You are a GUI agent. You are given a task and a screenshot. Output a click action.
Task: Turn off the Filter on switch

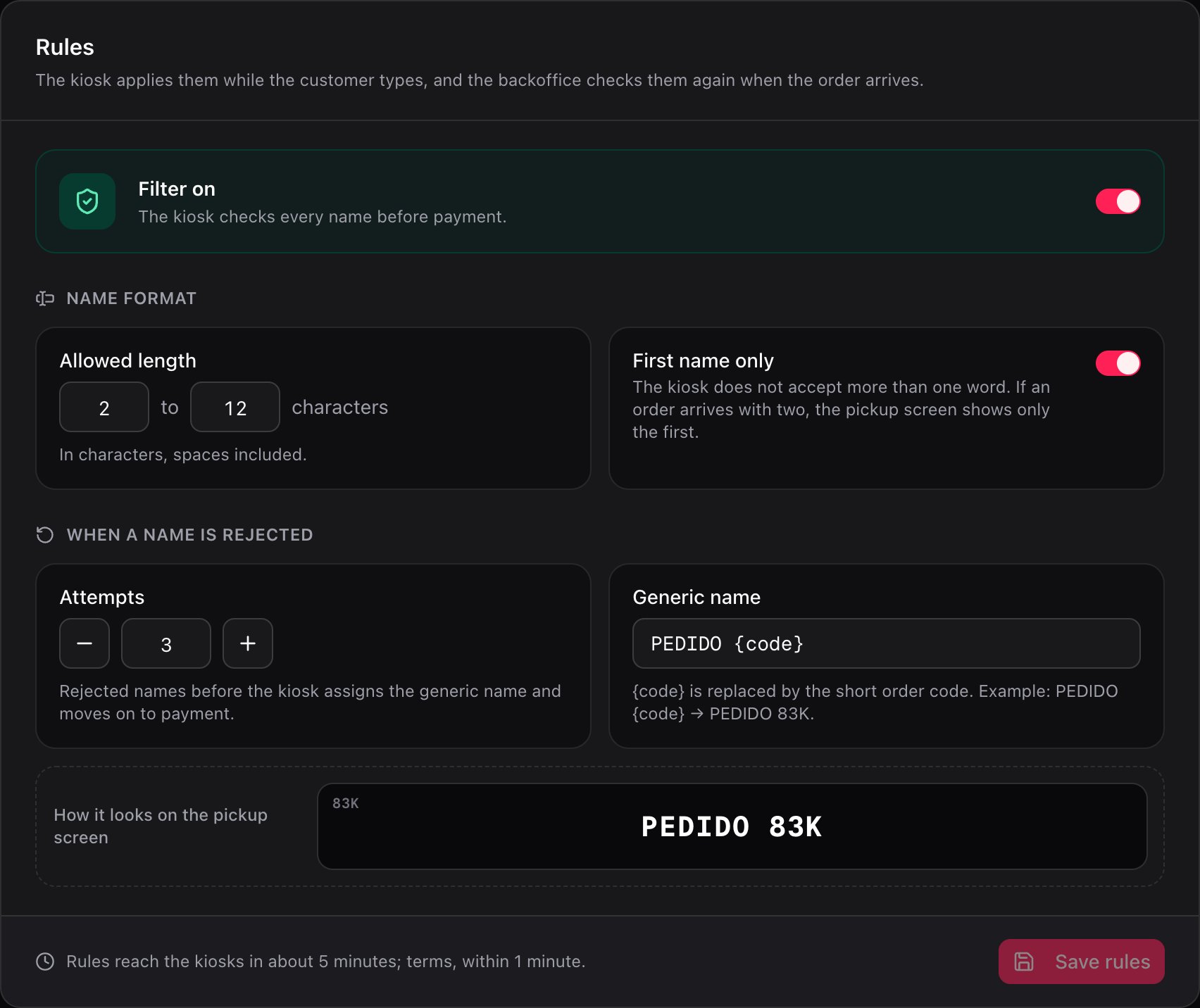click(x=1118, y=201)
